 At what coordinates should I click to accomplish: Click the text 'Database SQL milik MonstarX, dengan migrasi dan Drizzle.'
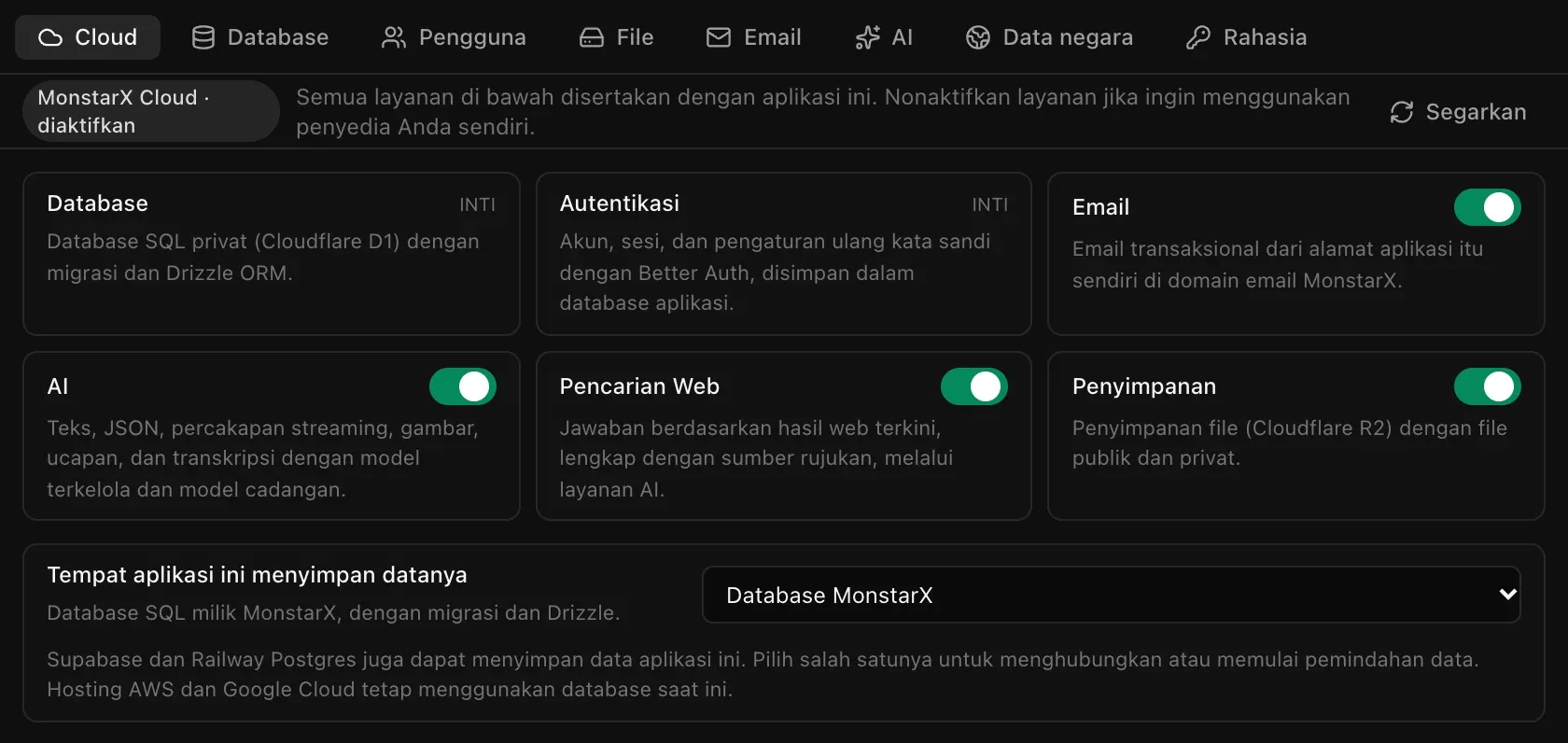333,613
